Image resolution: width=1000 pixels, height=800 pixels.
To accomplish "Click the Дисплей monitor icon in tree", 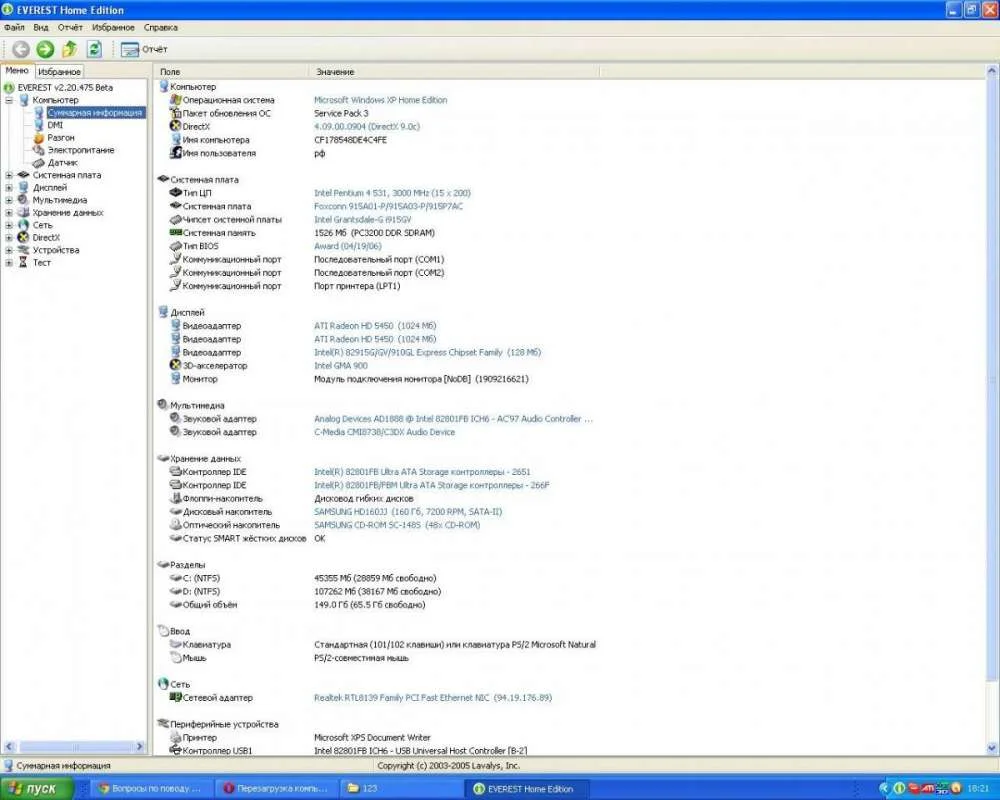I will pyautogui.click(x=24, y=188).
